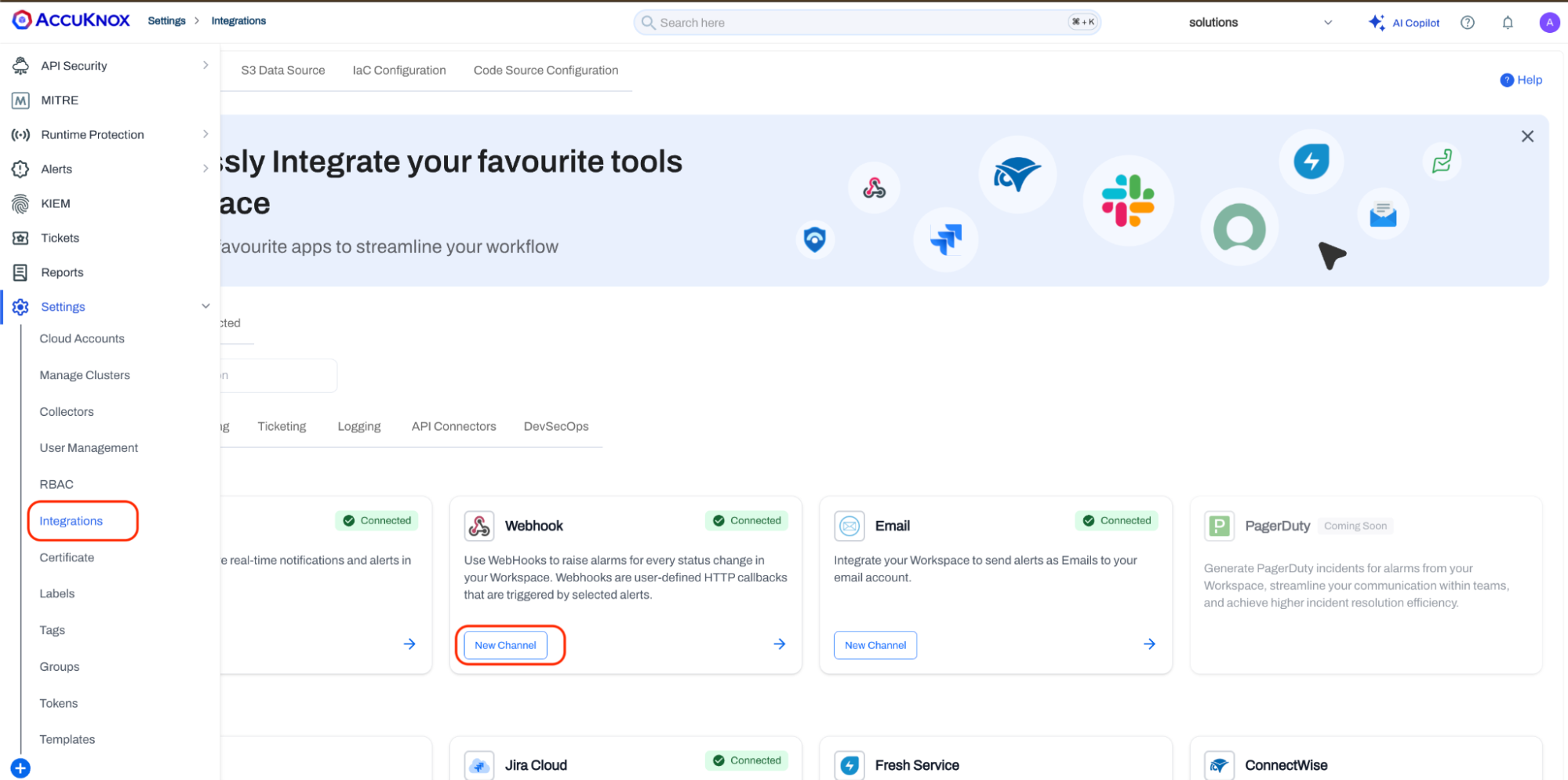Select the Logging category tab
Image resolution: width=1568 pixels, height=780 pixels.
coord(359,427)
